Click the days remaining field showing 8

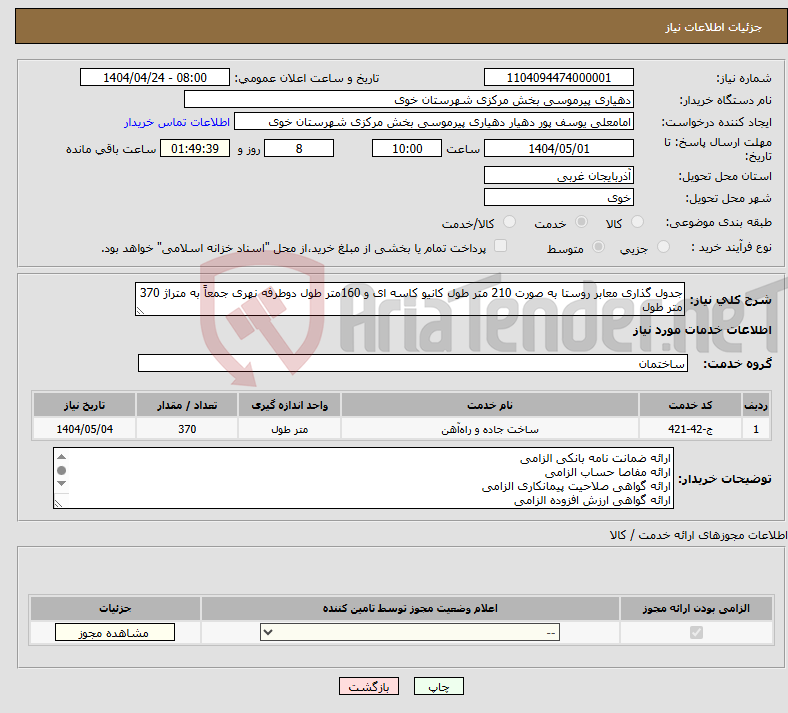[x=299, y=148]
